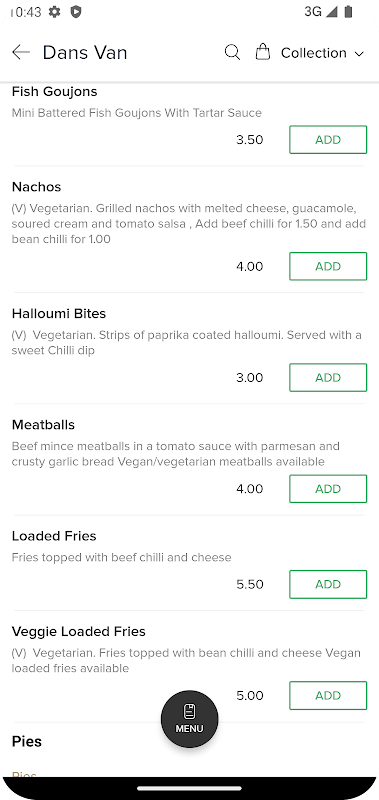Viewport: 379px width, 800px height.
Task: Add Fish Goujons to order
Action: [328, 140]
